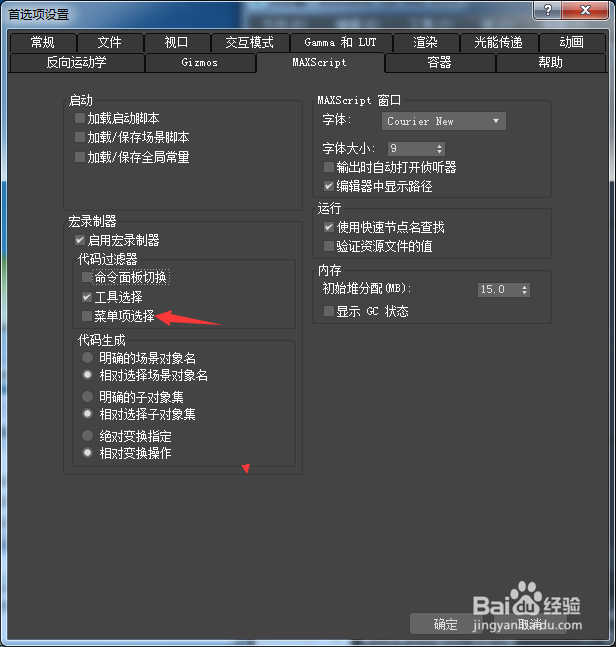Viewport: 616px width, 647px height.
Task: Enable 菜单项选择 checkbox
Action: [87, 316]
